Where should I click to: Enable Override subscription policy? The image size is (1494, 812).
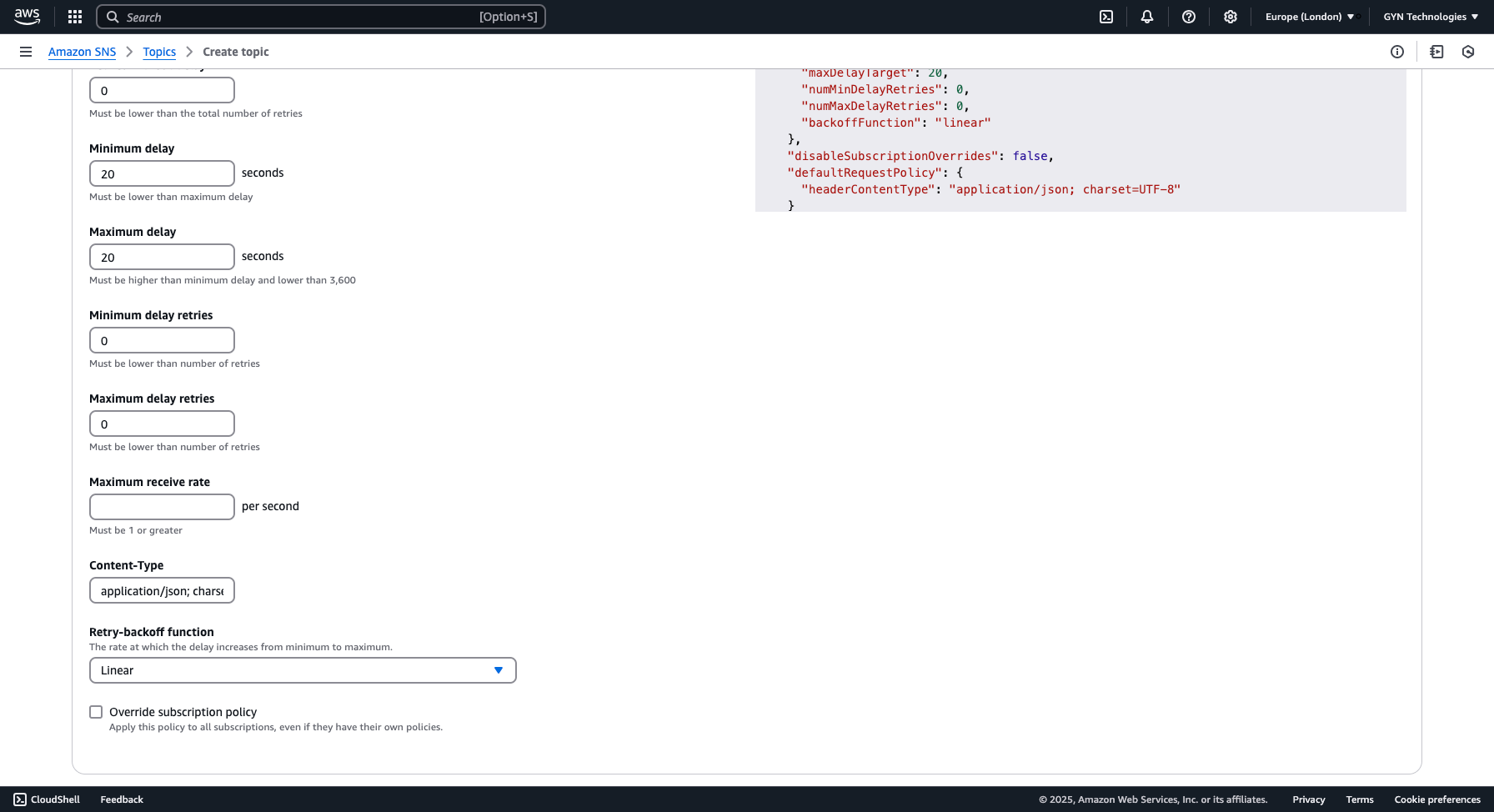click(x=96, y=711)
